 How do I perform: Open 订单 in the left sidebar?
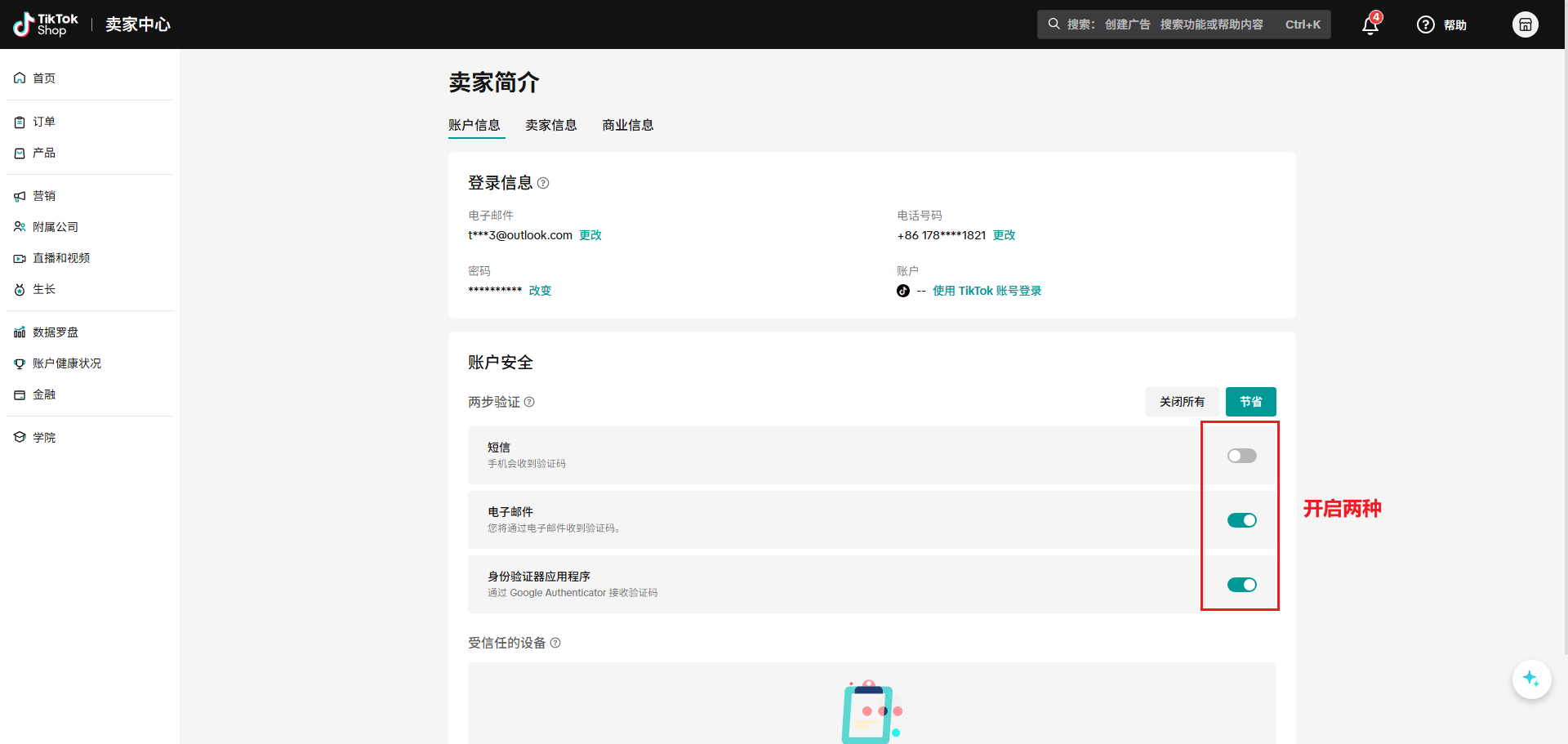[44, 122]
